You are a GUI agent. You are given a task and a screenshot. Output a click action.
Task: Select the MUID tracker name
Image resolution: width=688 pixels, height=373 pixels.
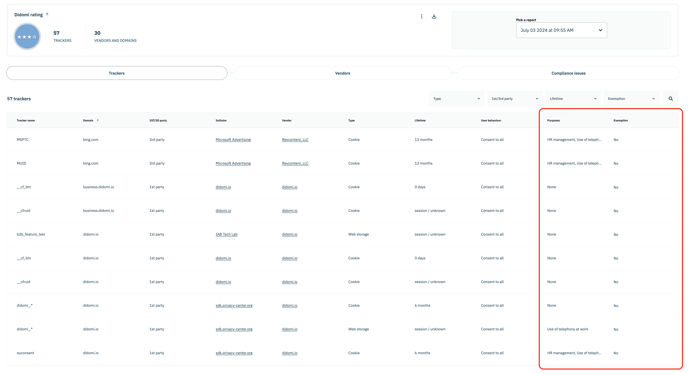tap(22, 163)
